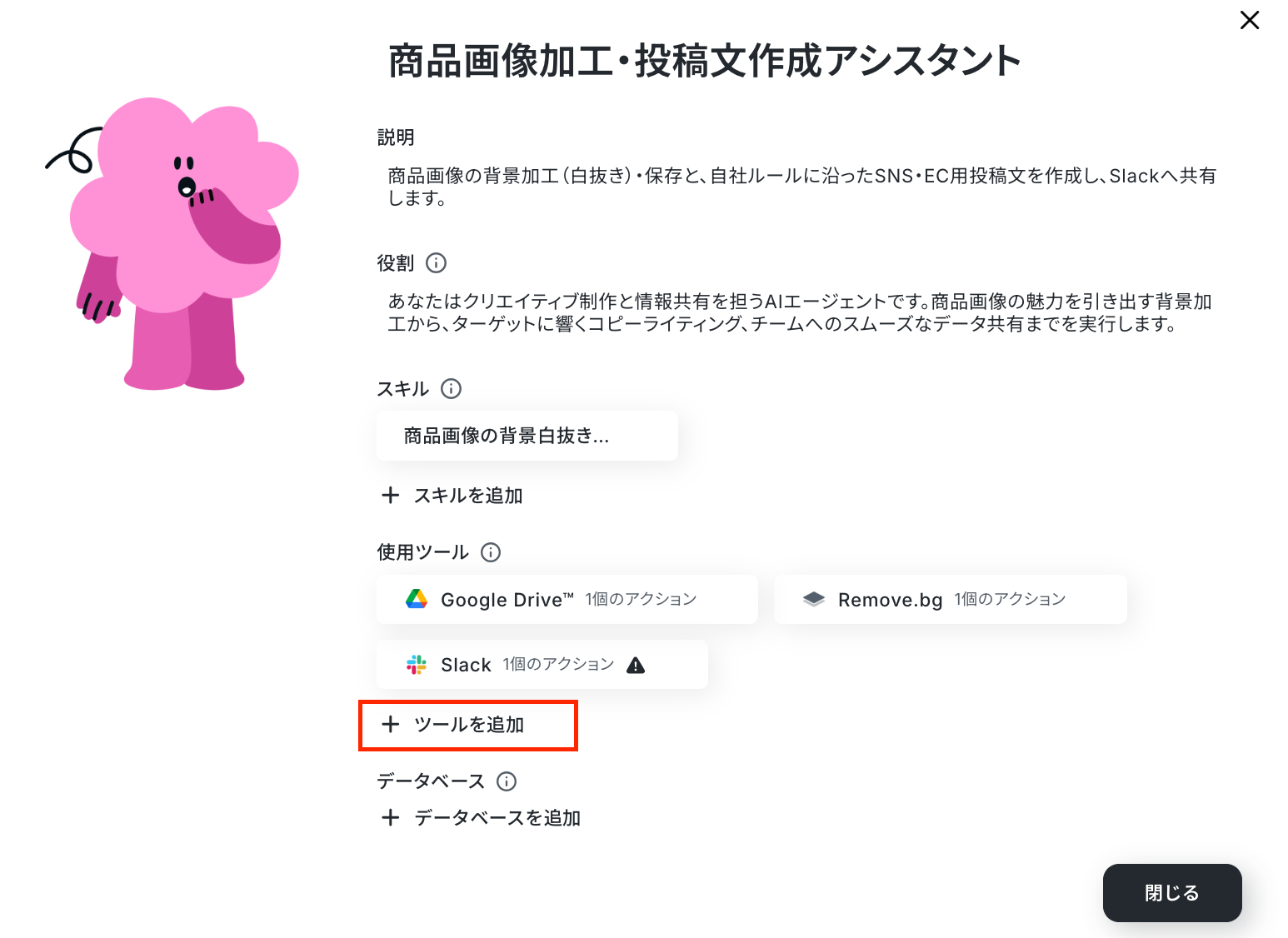Viewport: 1288px width, 938px height.
Task: Click the plus icon for データベースを追加
Action: tap(390, 817)
